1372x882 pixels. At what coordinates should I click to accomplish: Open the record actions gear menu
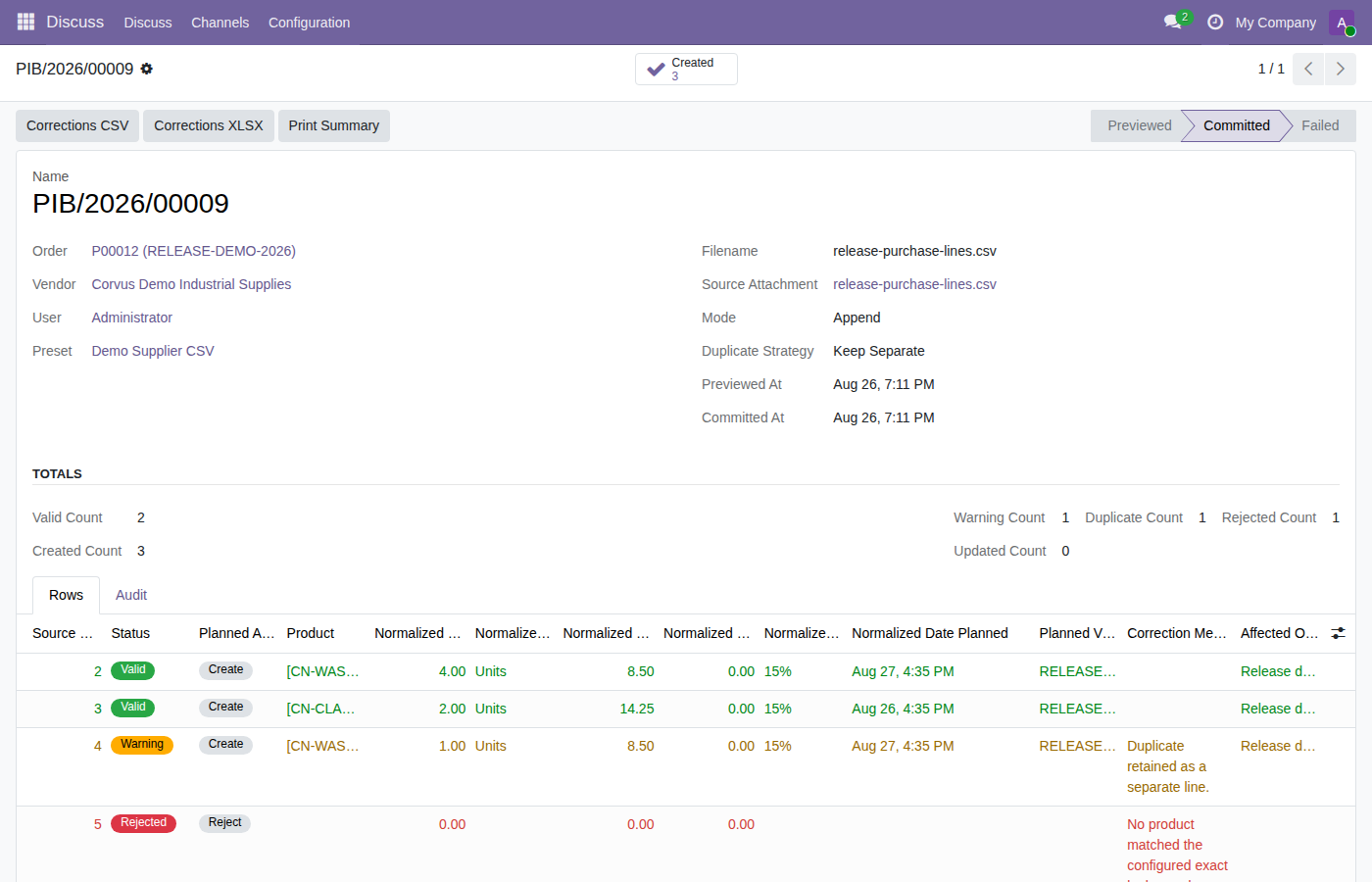click(147, 69)
